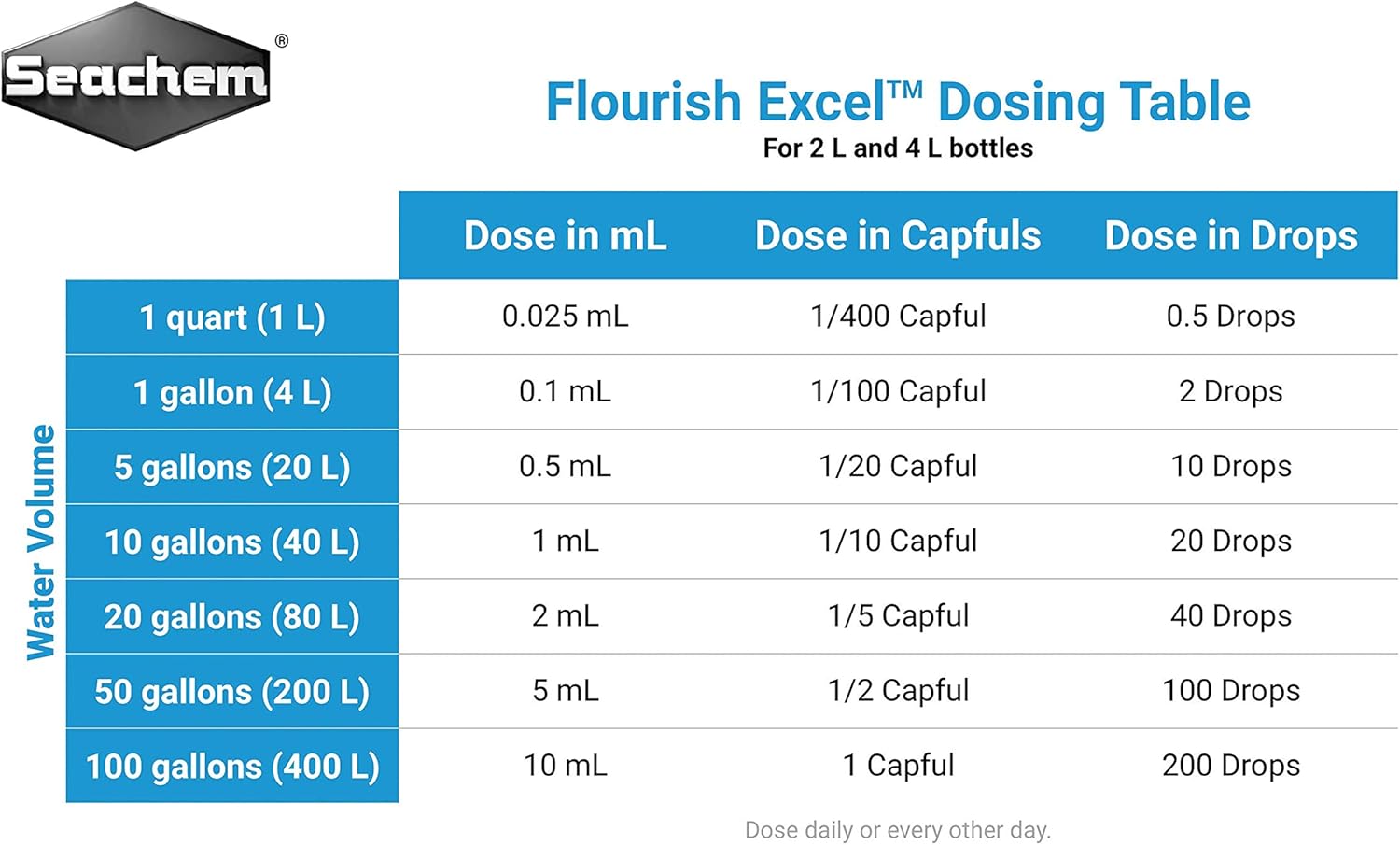Select the 1 gallon (4 L) row label
Image resolution: width=1400 pixels, height=845 pixels.
[232, 392]
